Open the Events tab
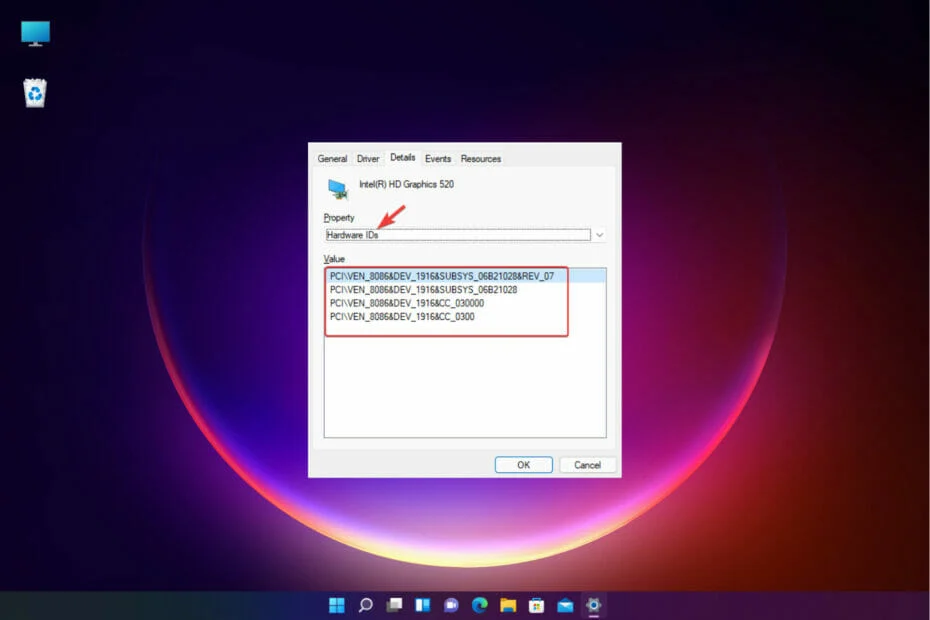The height and width of the screenshot is (620, 930). coord(438,158)
